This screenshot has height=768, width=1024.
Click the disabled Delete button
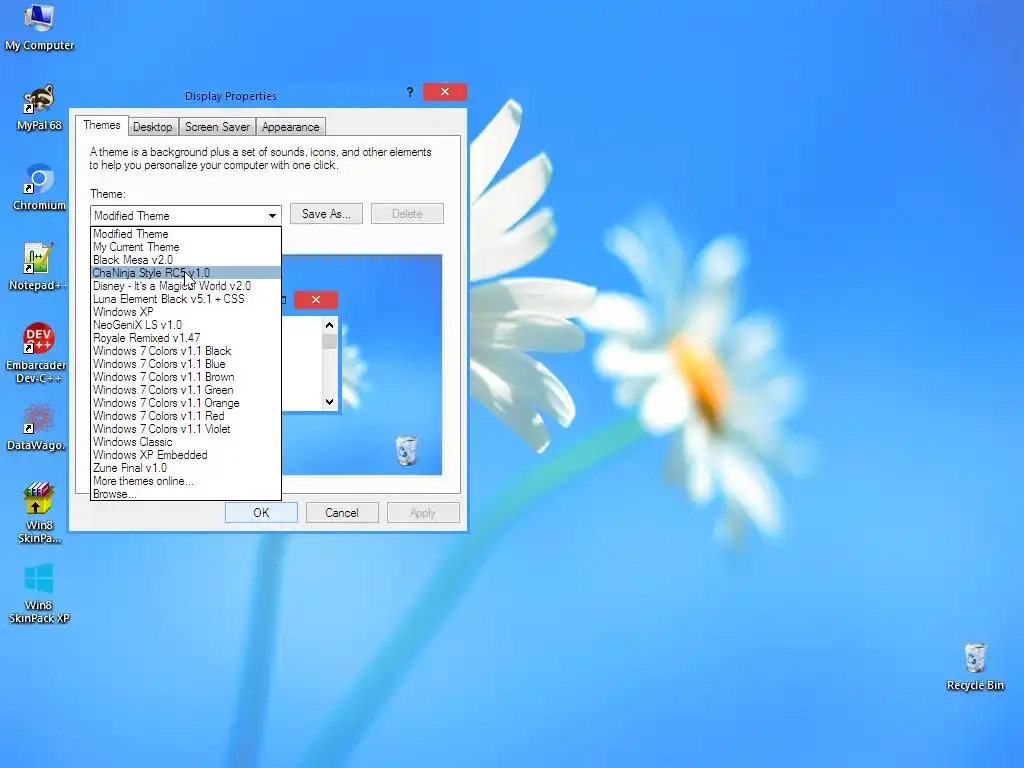[407, 214]
